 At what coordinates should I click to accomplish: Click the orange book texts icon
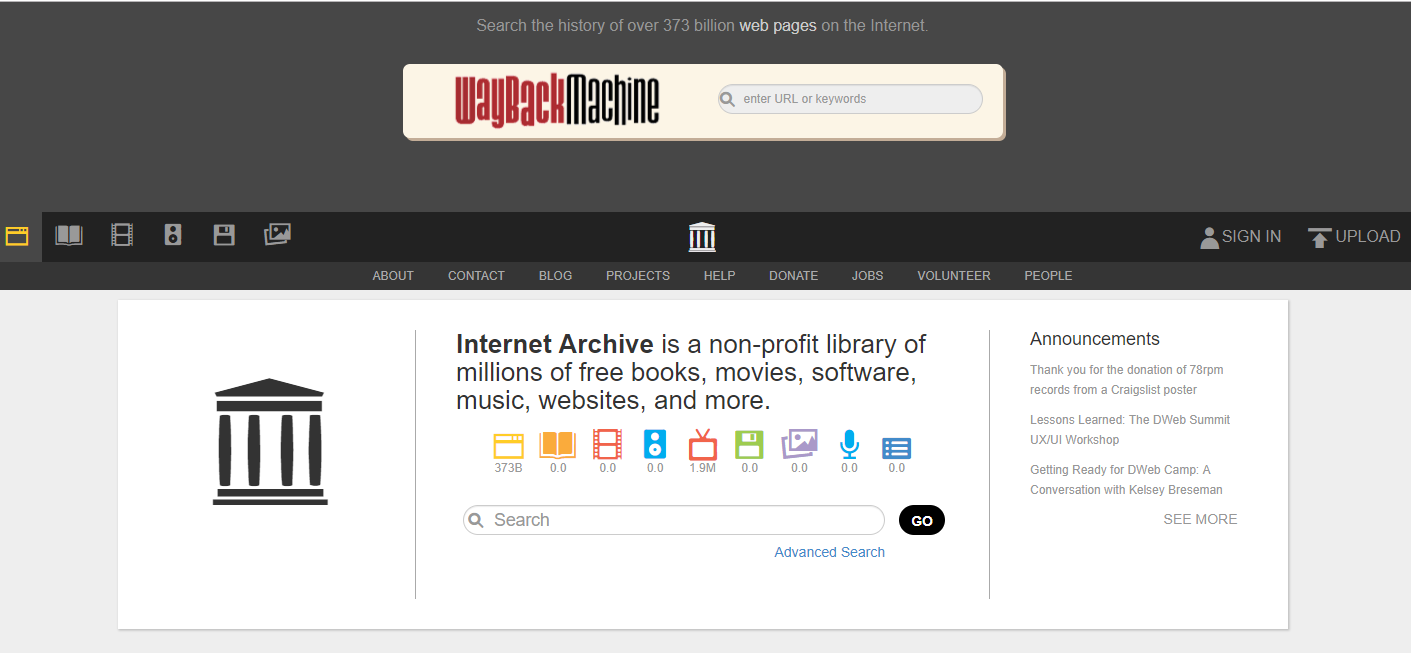pos(558,444)
